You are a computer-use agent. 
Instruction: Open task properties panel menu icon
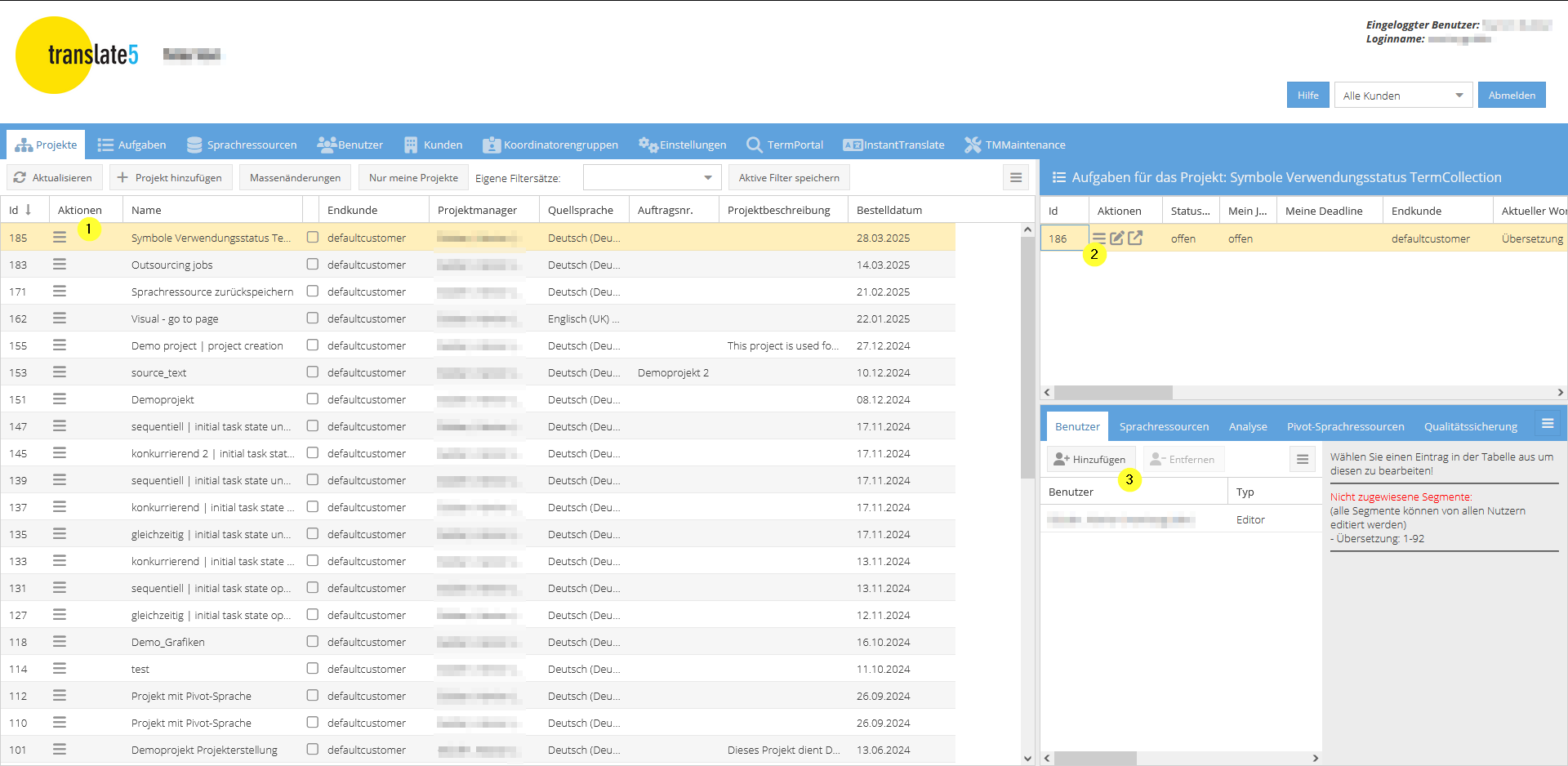pyautogui.click(x=1548, y=423)
